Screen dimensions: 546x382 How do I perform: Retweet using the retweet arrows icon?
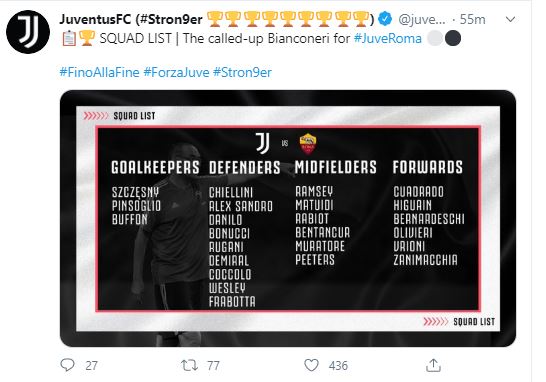click(x=189, y=365)
